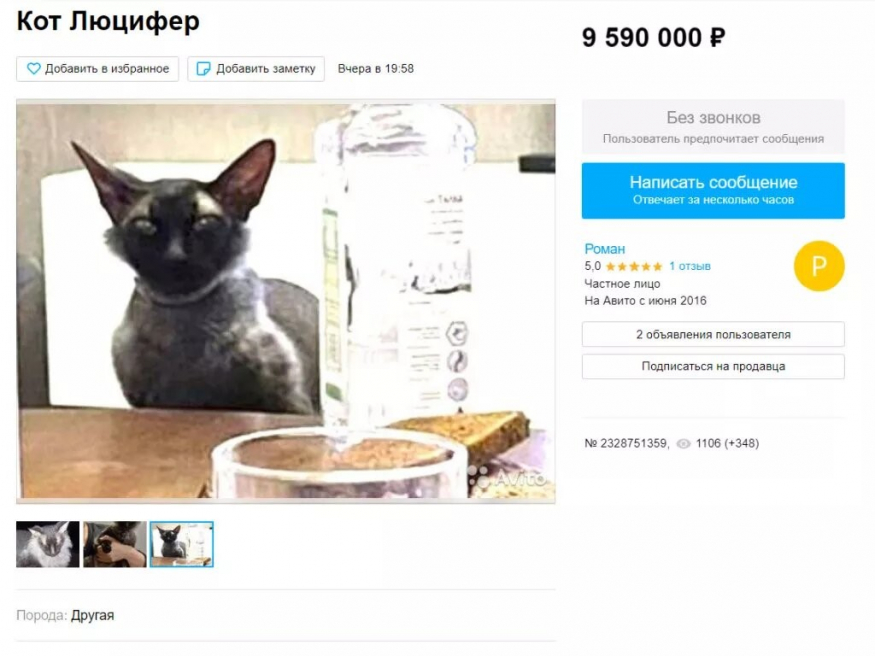Open the 1 отзыв reviews link

click(x=690, y=266)
